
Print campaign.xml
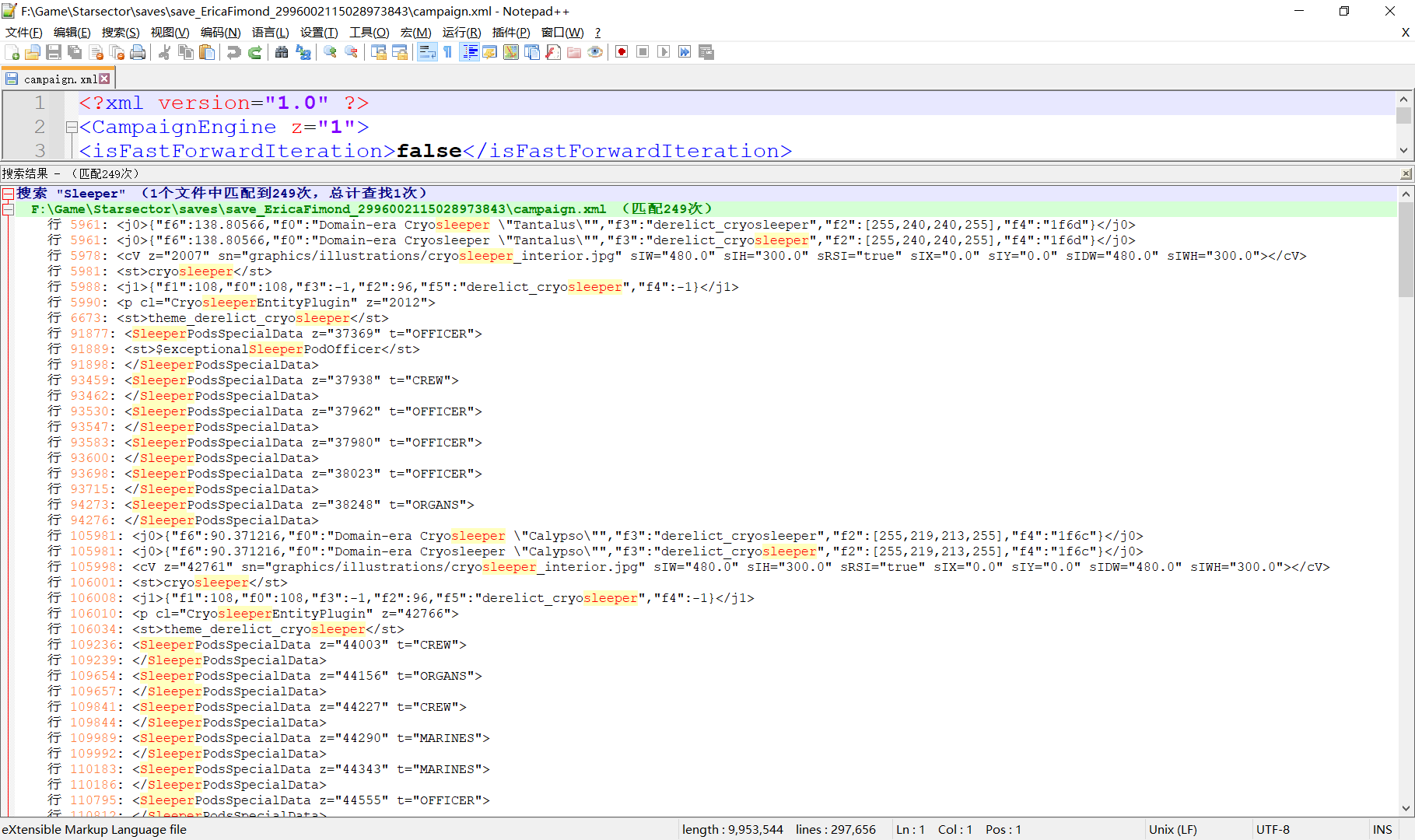[x=138, y=52]
